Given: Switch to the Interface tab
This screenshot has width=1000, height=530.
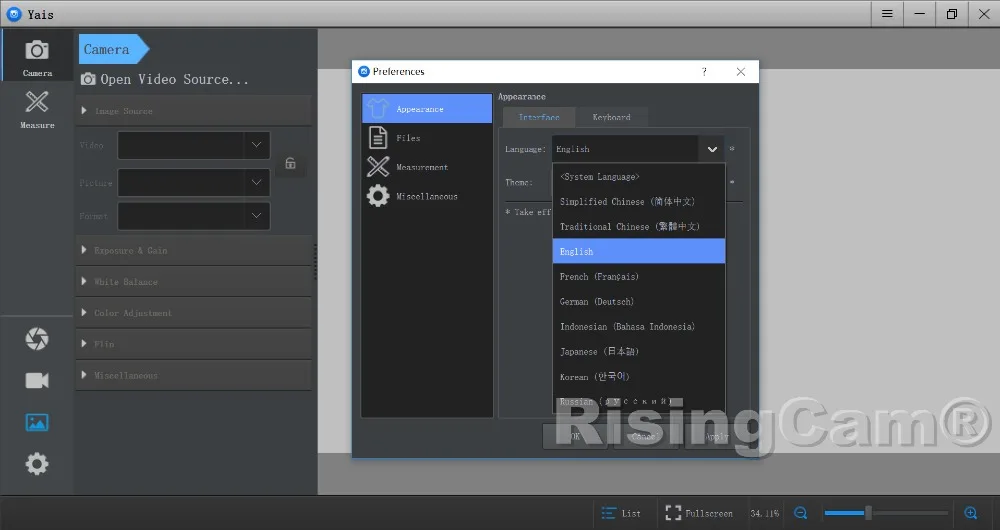Looking at the screenshot, I should coord(539,117).
